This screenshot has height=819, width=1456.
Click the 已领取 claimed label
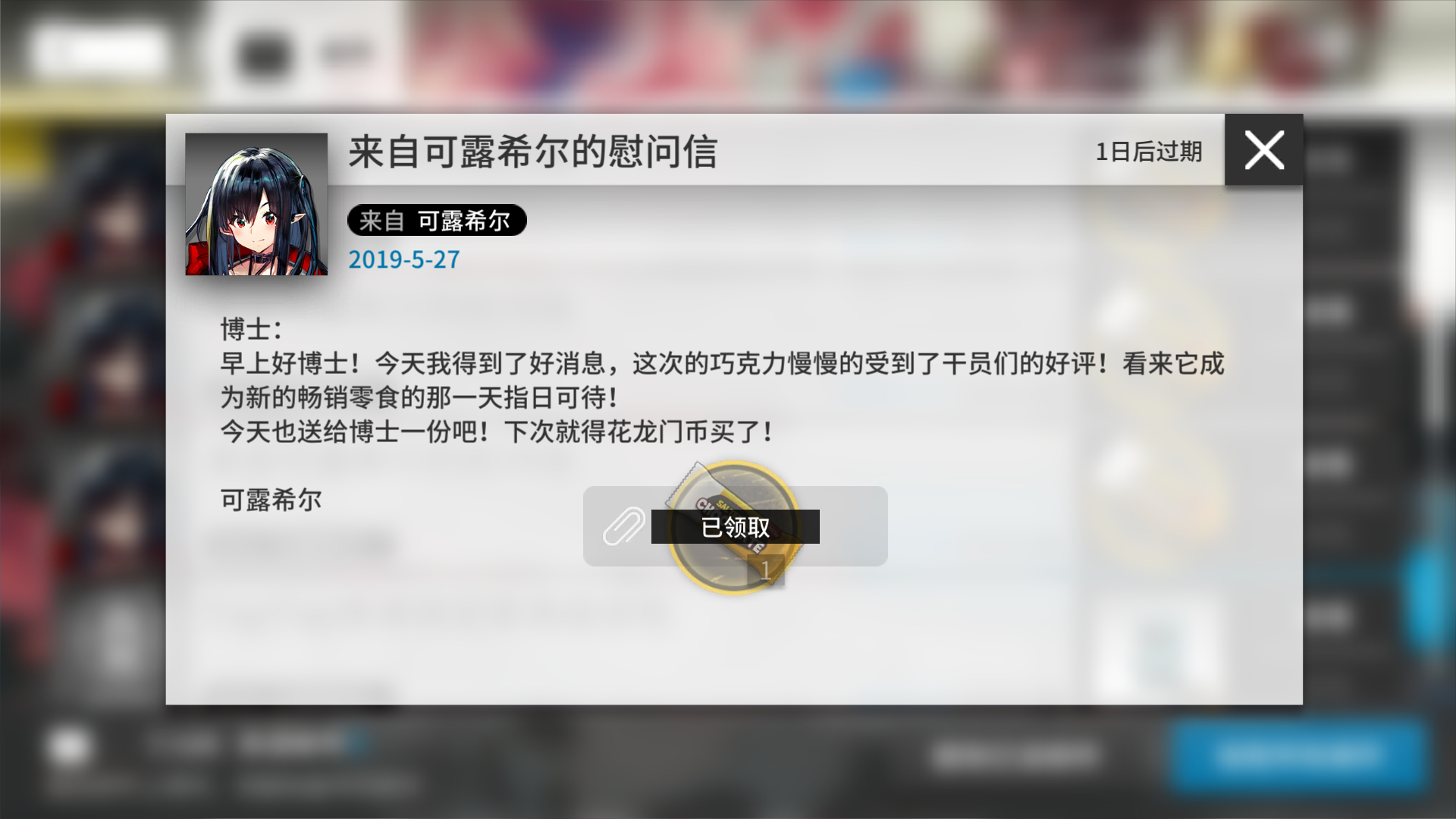[x=735, y=527]
